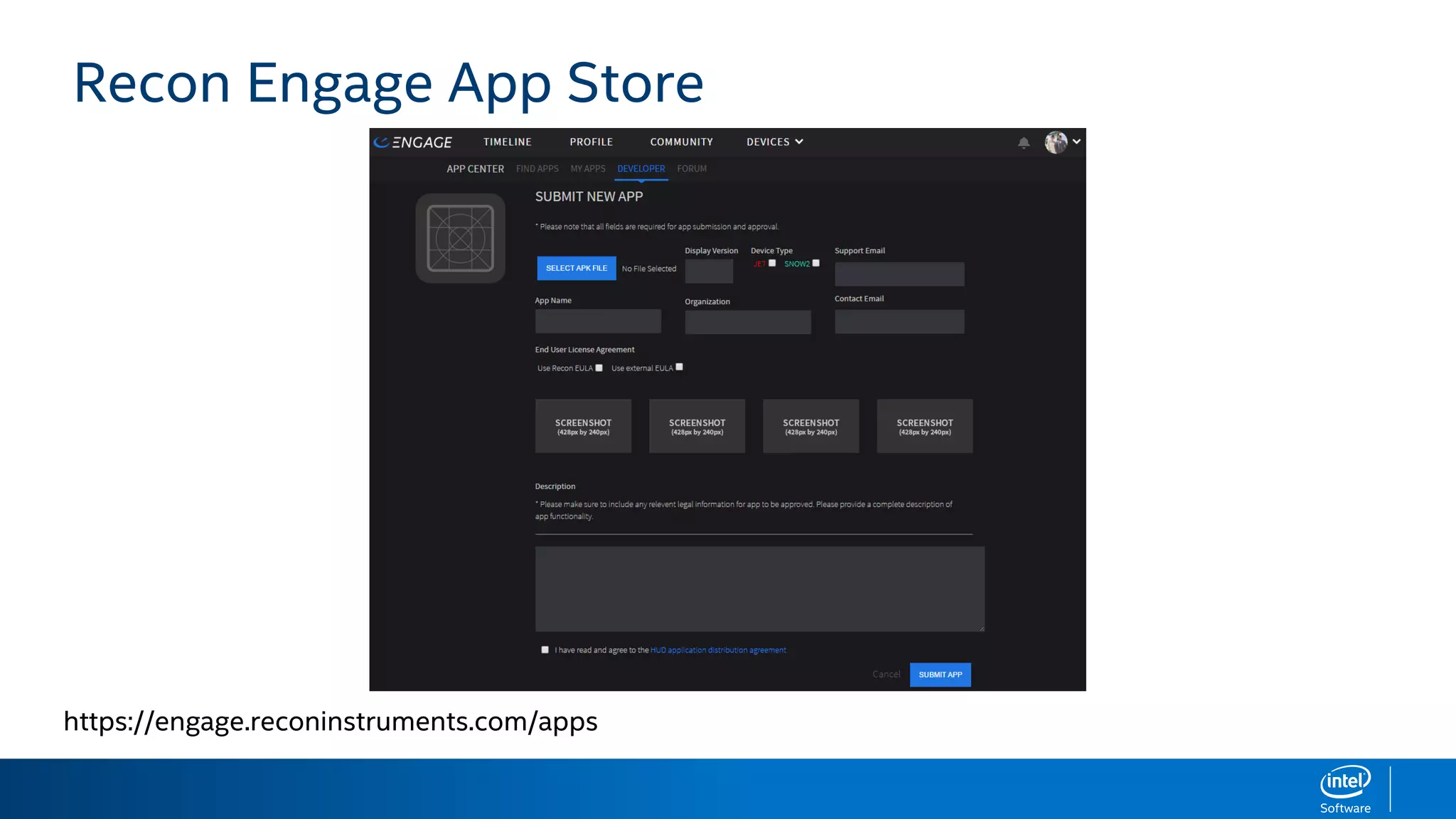Click the user profile avatar

[x=1056, y=142]
